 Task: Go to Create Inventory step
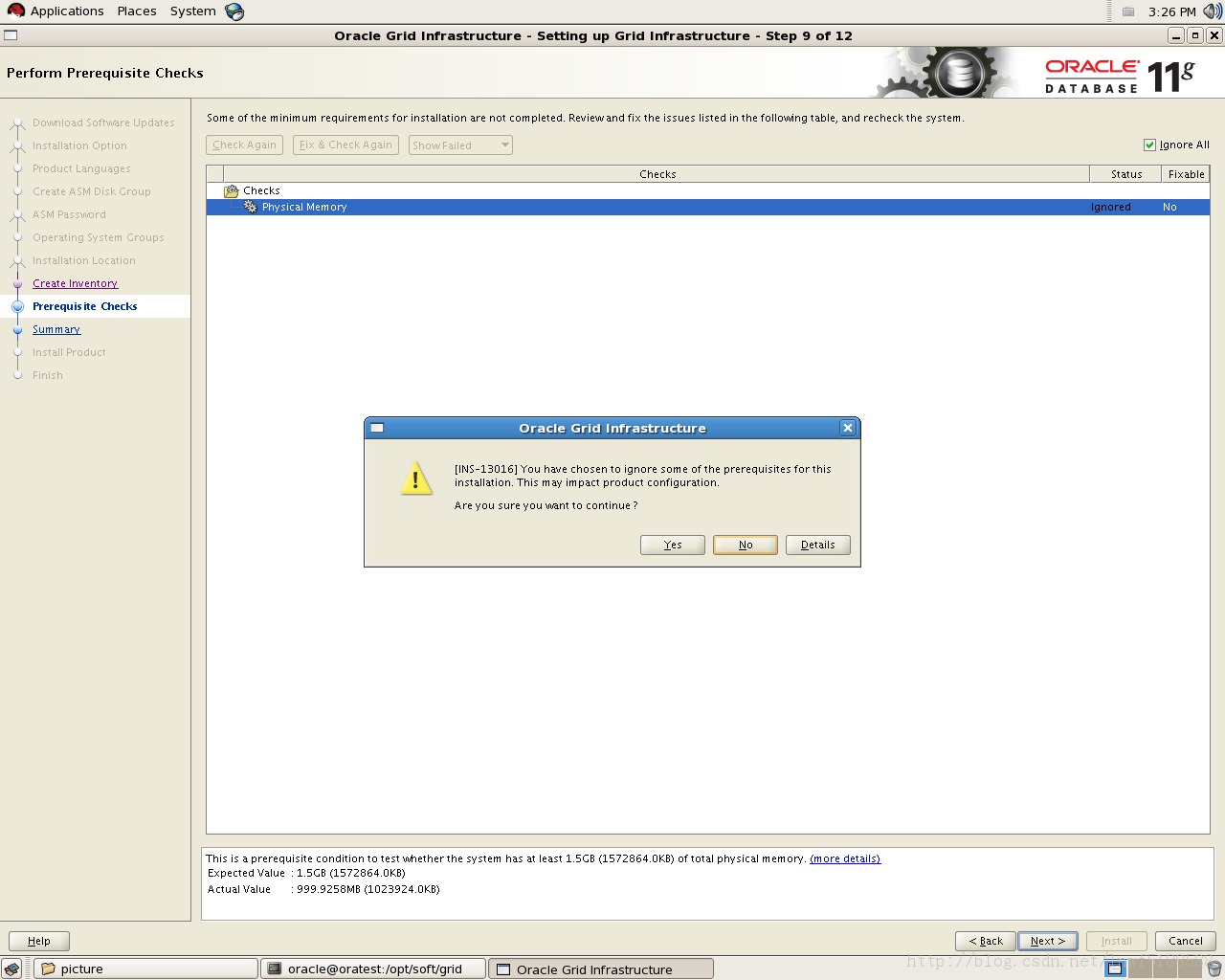click(x=75, y=283)
